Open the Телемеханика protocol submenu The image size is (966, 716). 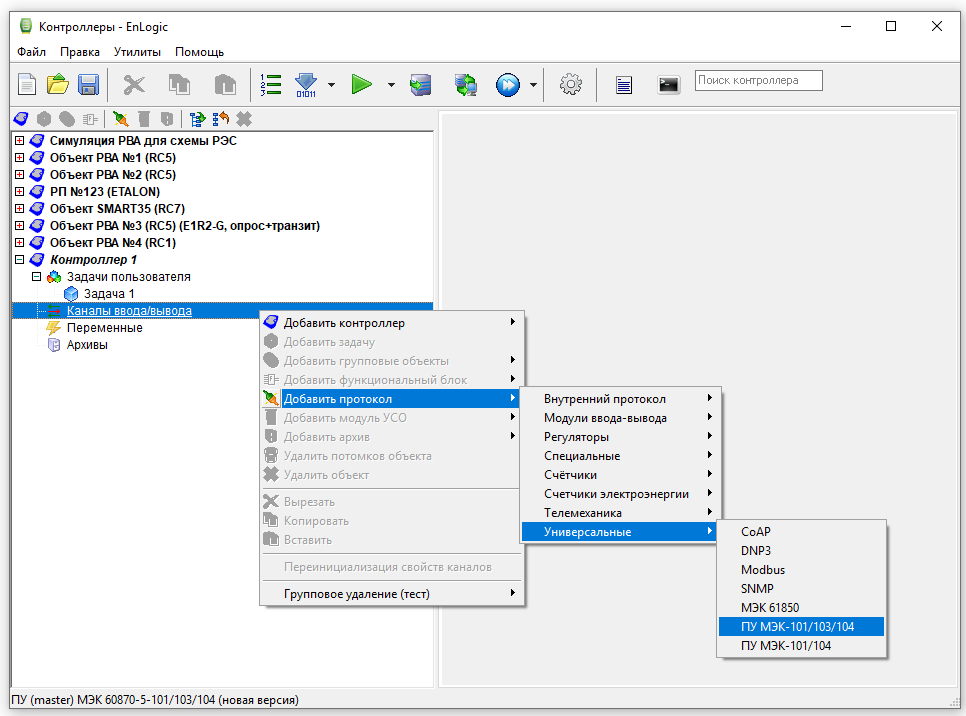[582, 513]
